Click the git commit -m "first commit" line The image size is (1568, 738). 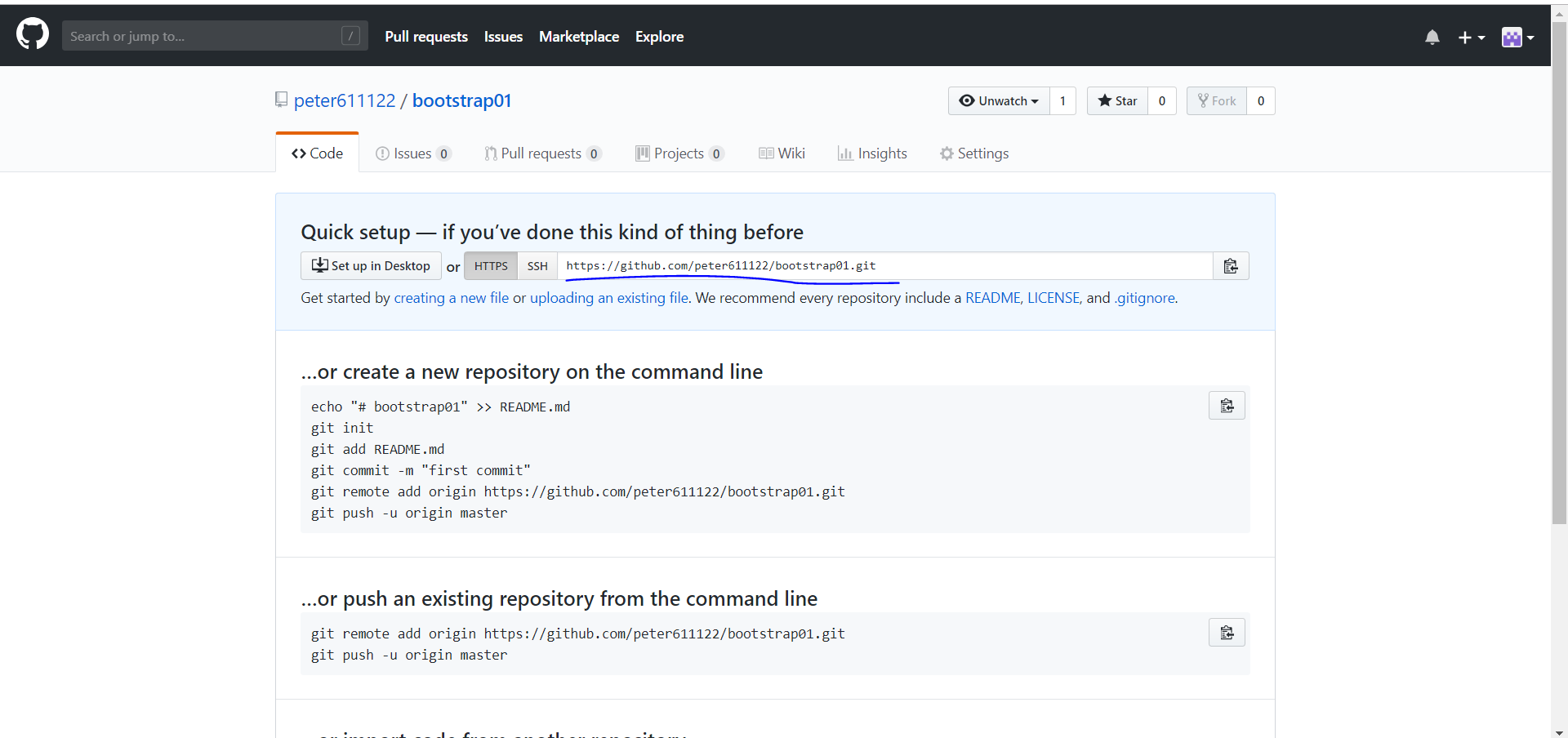click(421, 470)
